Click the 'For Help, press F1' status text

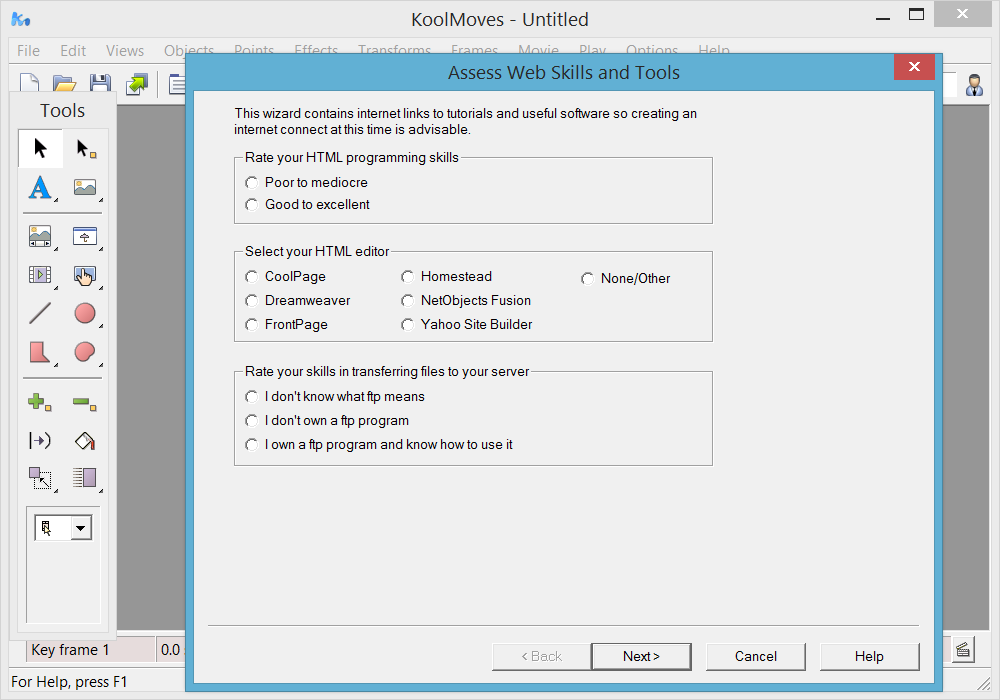point(69,682)
